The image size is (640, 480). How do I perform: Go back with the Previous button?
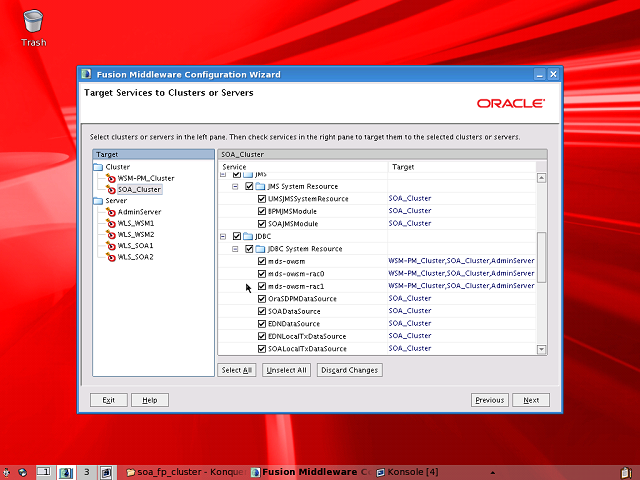490,400
